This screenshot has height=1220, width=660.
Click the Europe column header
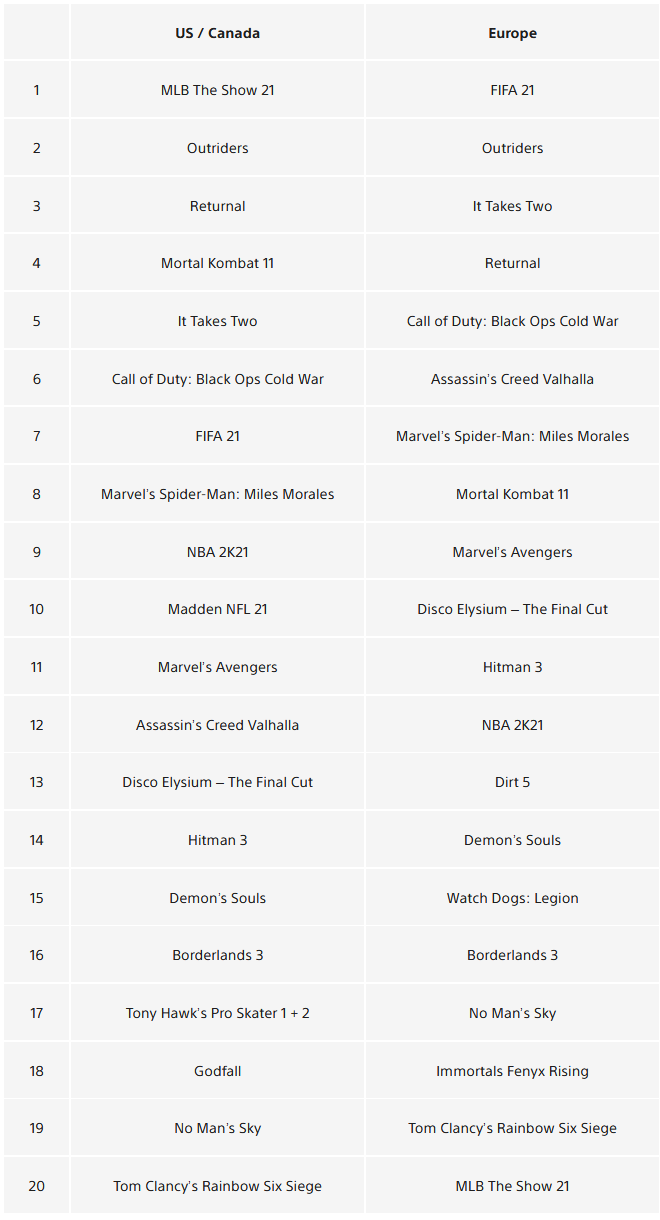pyautogui.click(x=512, y=33)
